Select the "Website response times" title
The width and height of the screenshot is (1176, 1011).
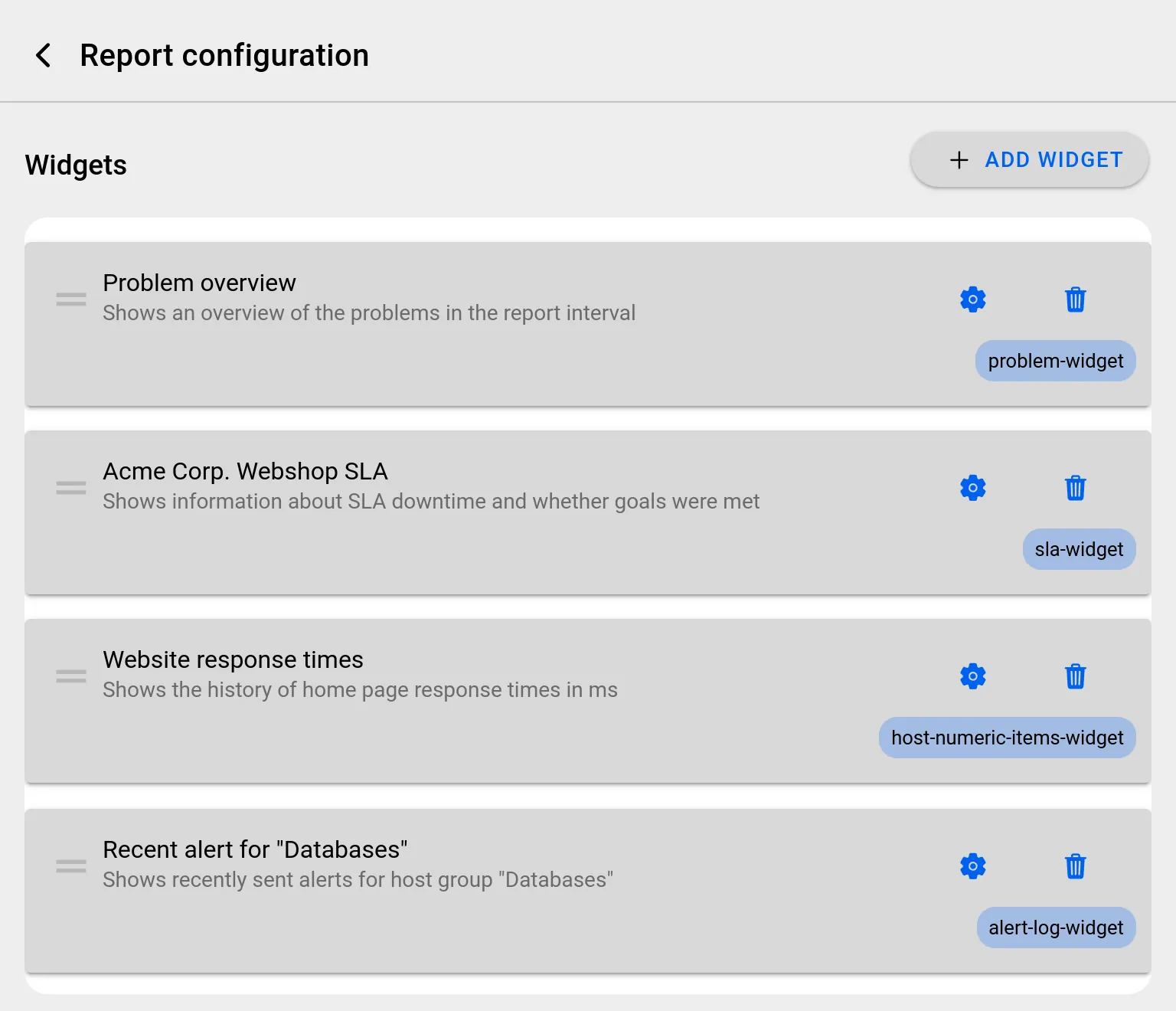(x=233, y=659)
